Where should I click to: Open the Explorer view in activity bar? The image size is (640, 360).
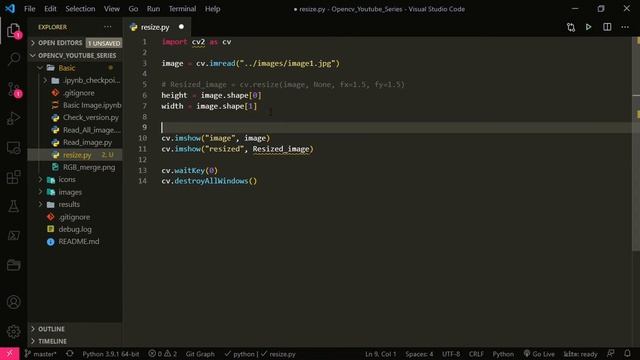click(x=13, y=30)
